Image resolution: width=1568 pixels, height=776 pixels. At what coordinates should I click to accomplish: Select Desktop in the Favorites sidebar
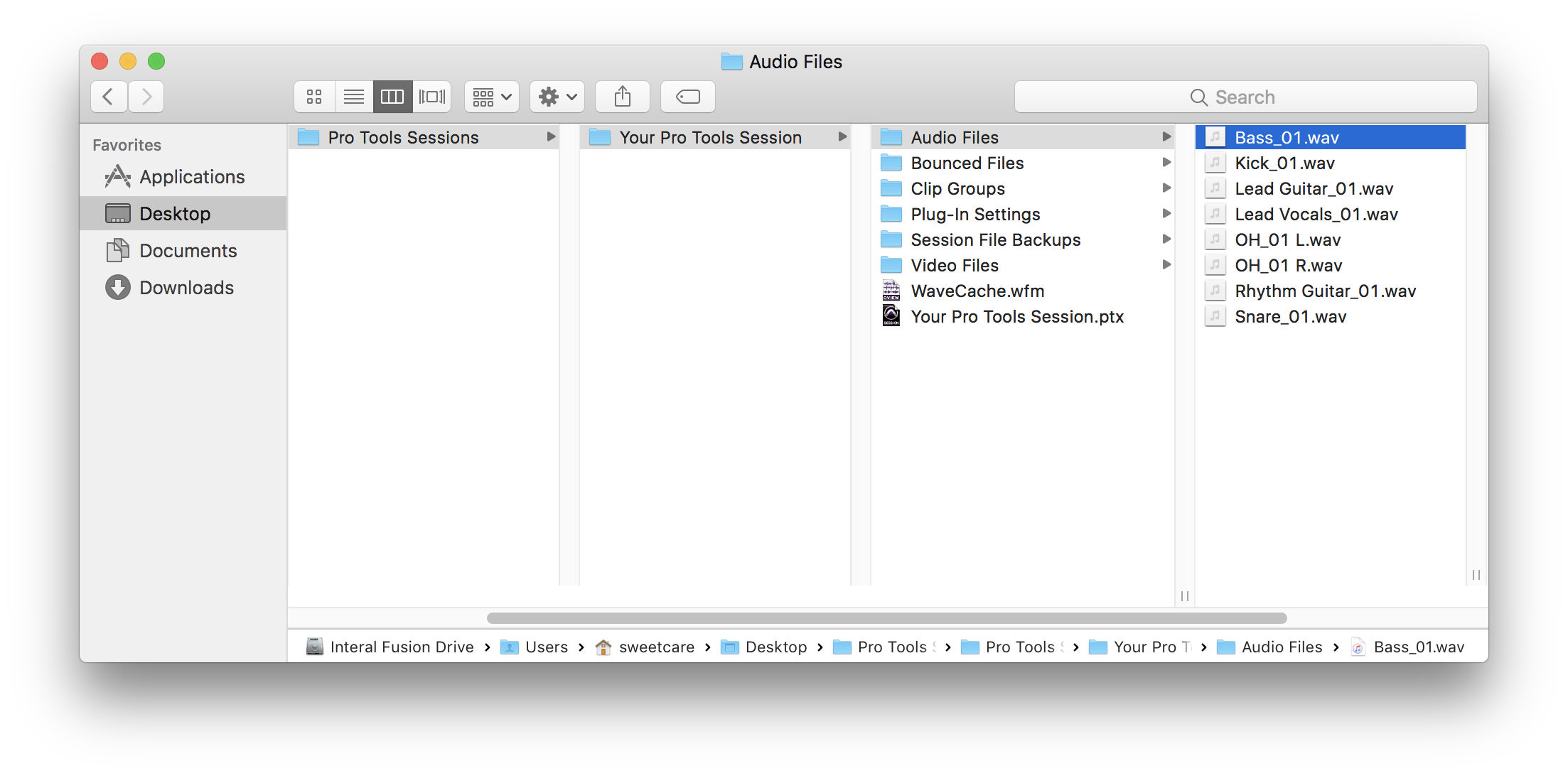pyautogui.click(x=175, y=213)
